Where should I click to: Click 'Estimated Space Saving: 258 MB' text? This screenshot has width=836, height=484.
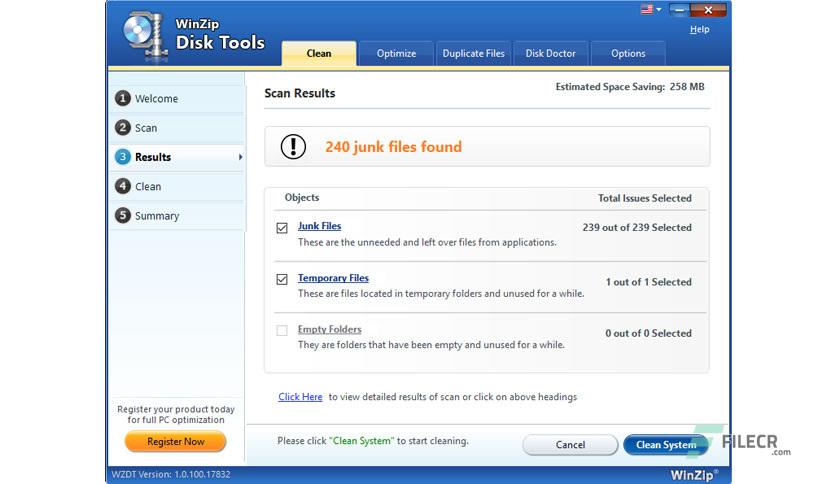pos(630,86)
